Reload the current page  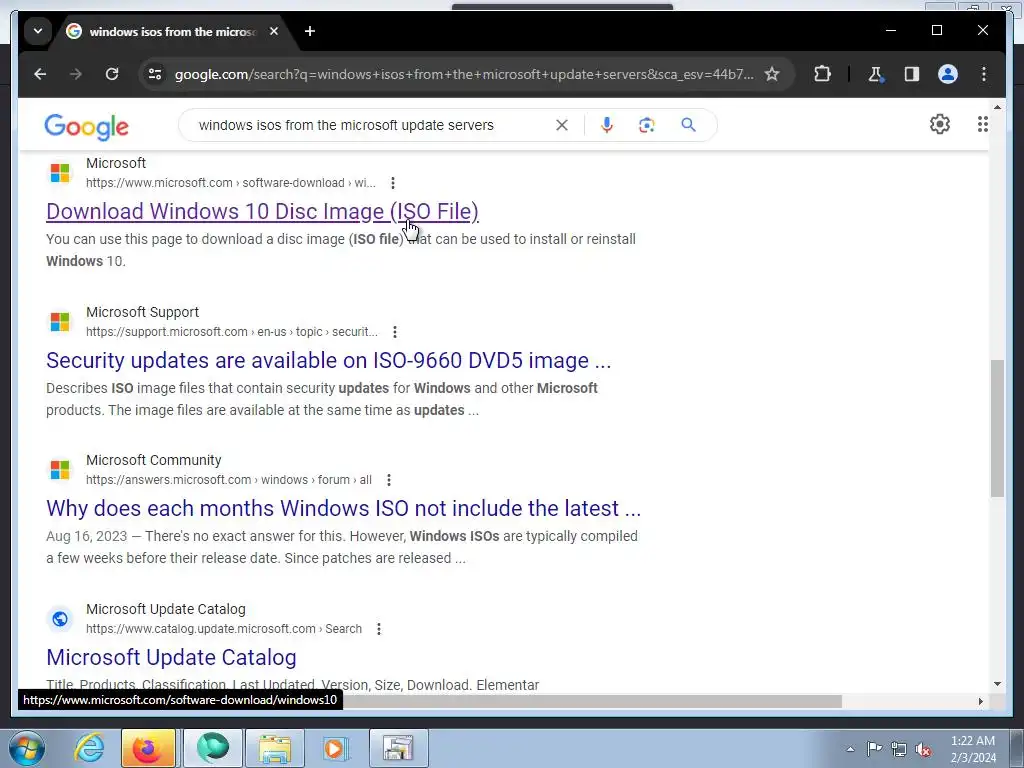pos(112,74)
